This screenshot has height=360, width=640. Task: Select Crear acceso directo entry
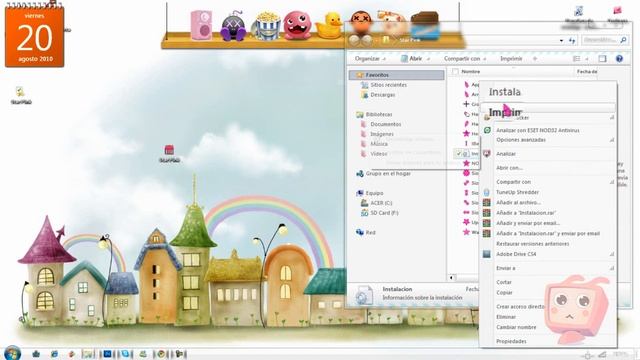[x=520, y=307]
